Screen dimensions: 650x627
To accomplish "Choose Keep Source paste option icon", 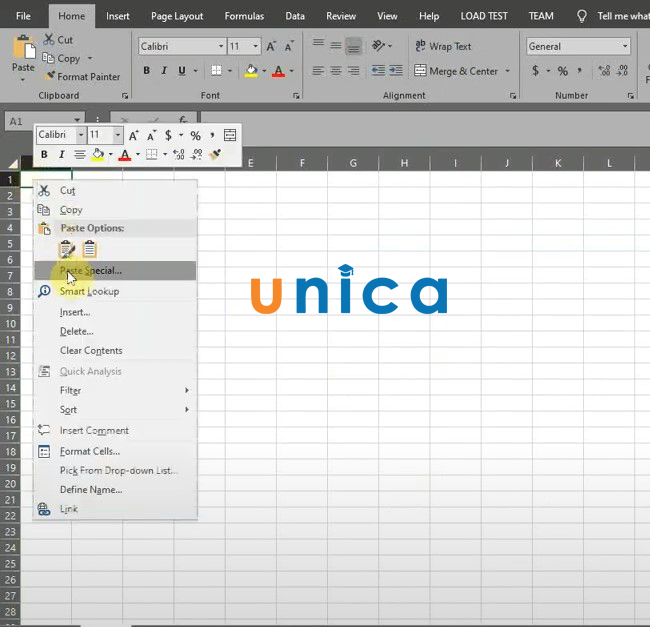I will (x=67, y=249).
